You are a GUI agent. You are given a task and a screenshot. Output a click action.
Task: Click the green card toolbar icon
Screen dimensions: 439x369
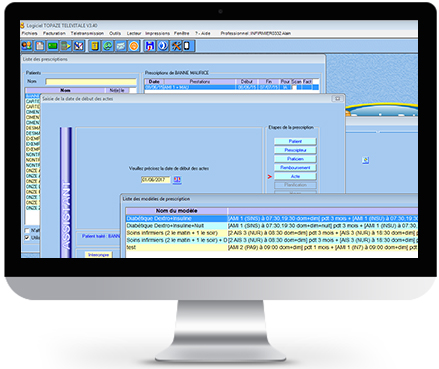pyautogui.click(x=53, y=46)
